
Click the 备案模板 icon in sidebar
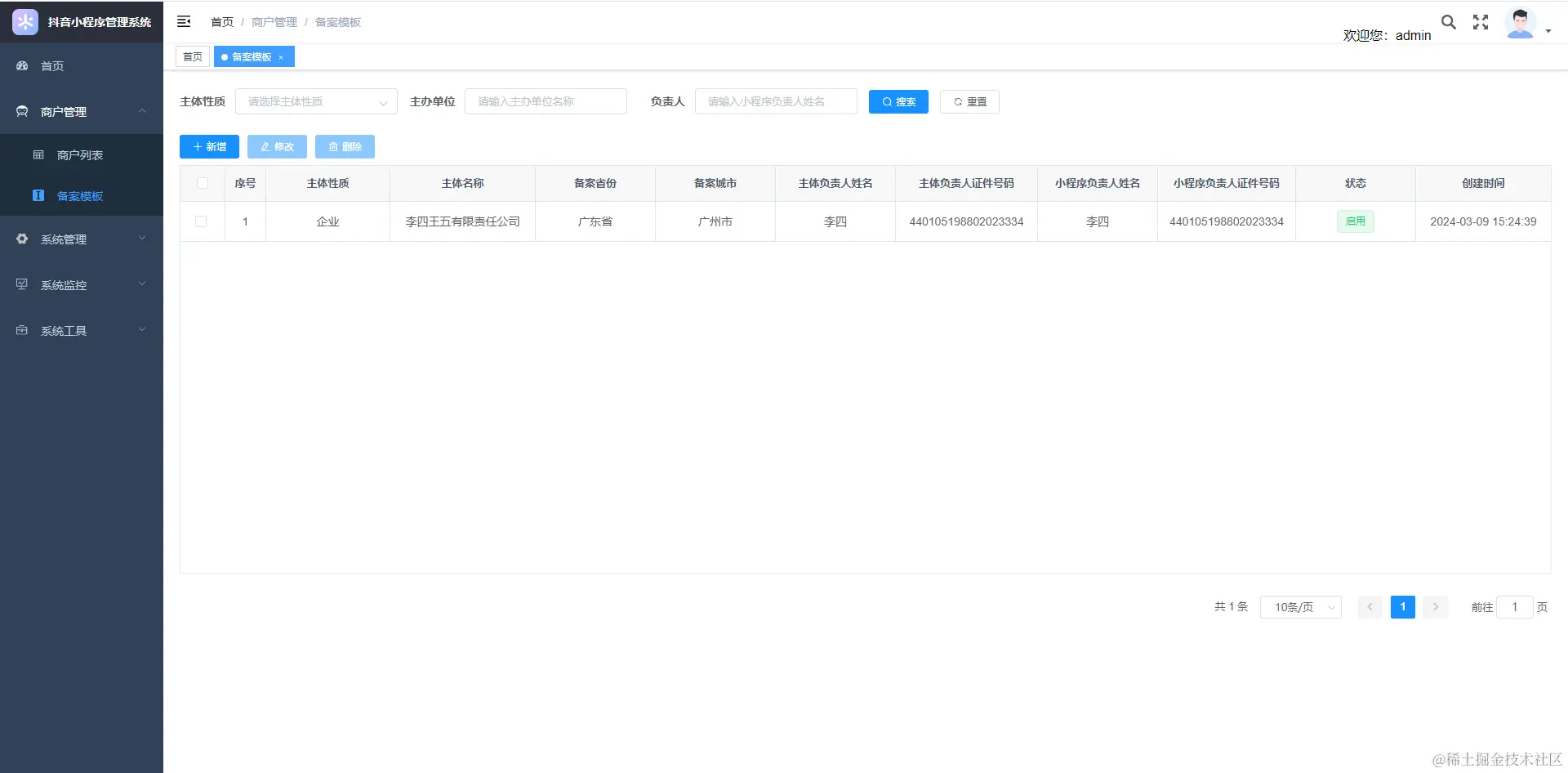click(38, 195)
